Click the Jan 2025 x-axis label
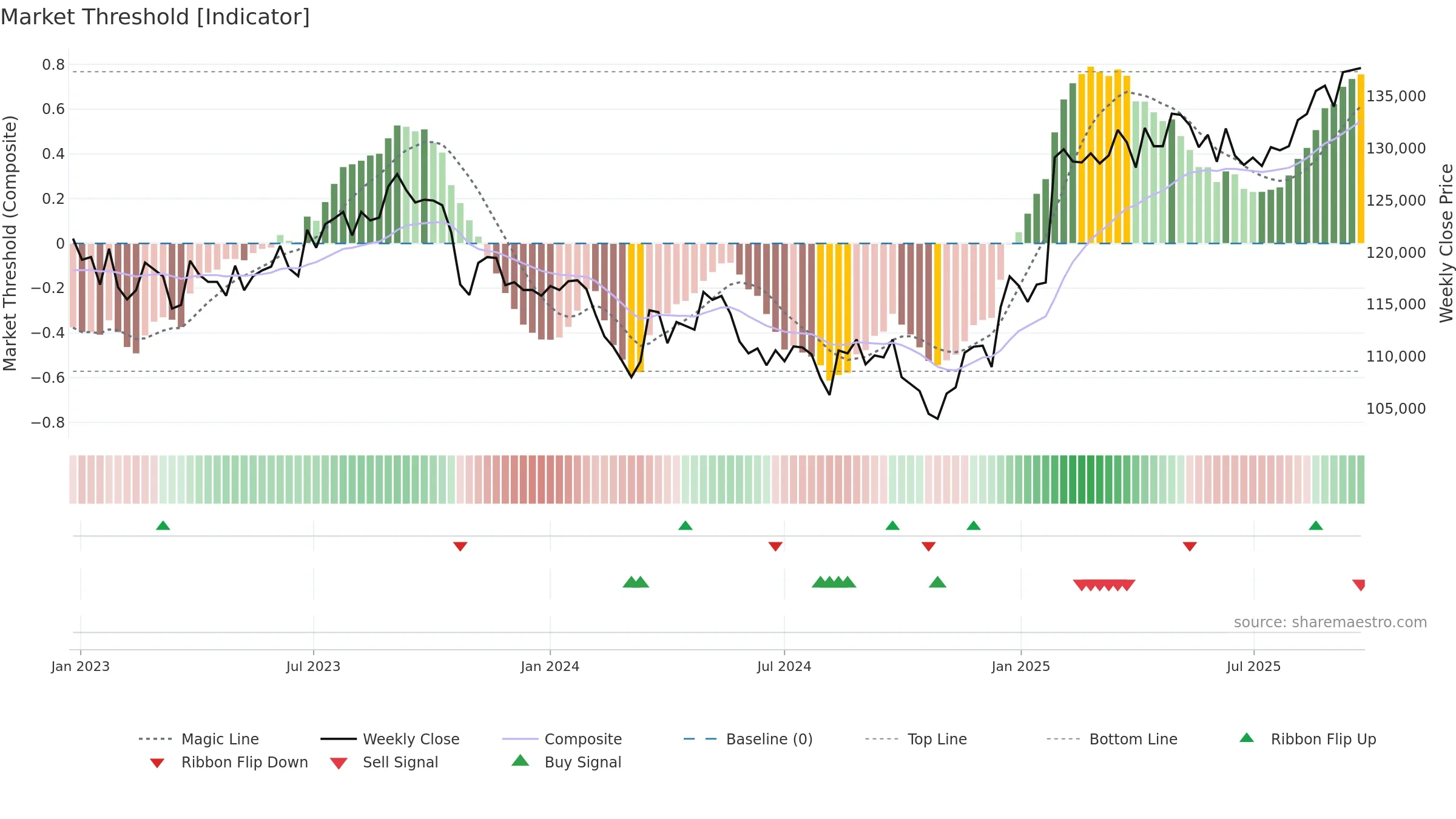This screenshot has width=1456, height=819. 1021,666
